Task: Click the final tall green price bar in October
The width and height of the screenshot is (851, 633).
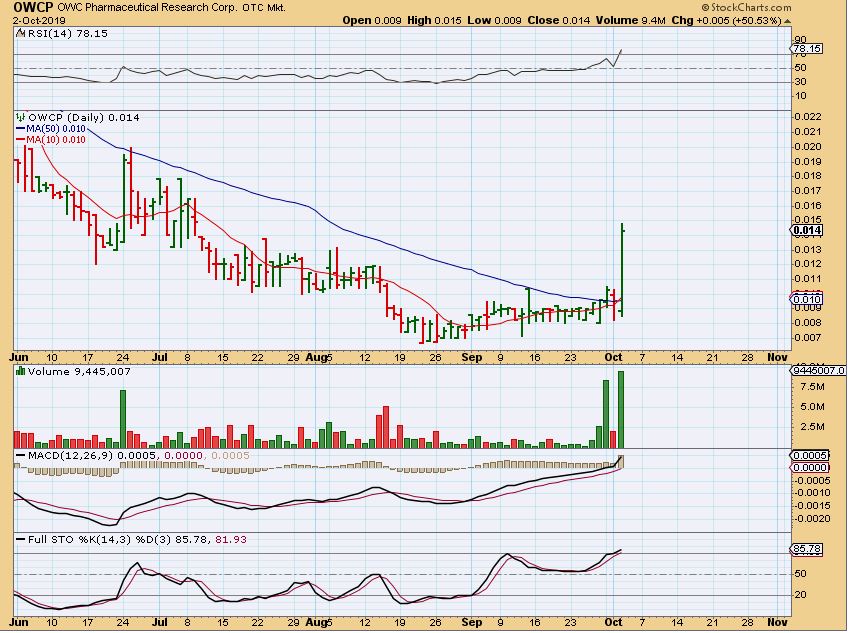Action: tap(622, 270)
